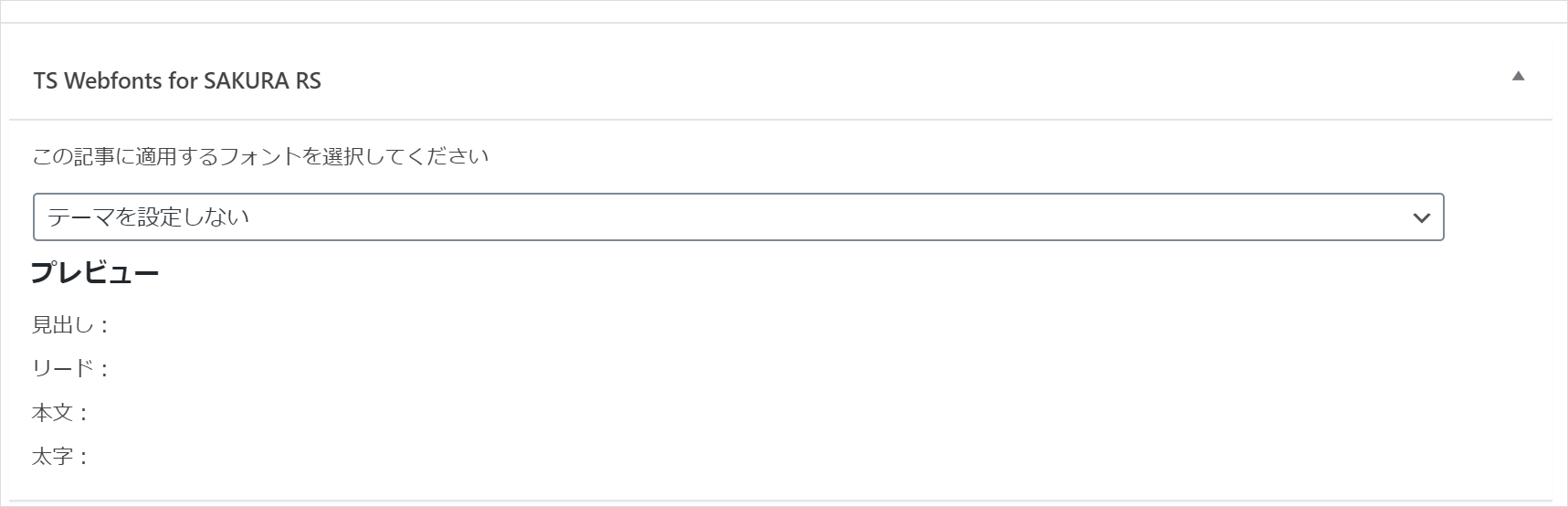Screen dimensions: 1568x507
Task: Click the word 'SAKURA' in the panel title
Action: (x=246, y=81)
